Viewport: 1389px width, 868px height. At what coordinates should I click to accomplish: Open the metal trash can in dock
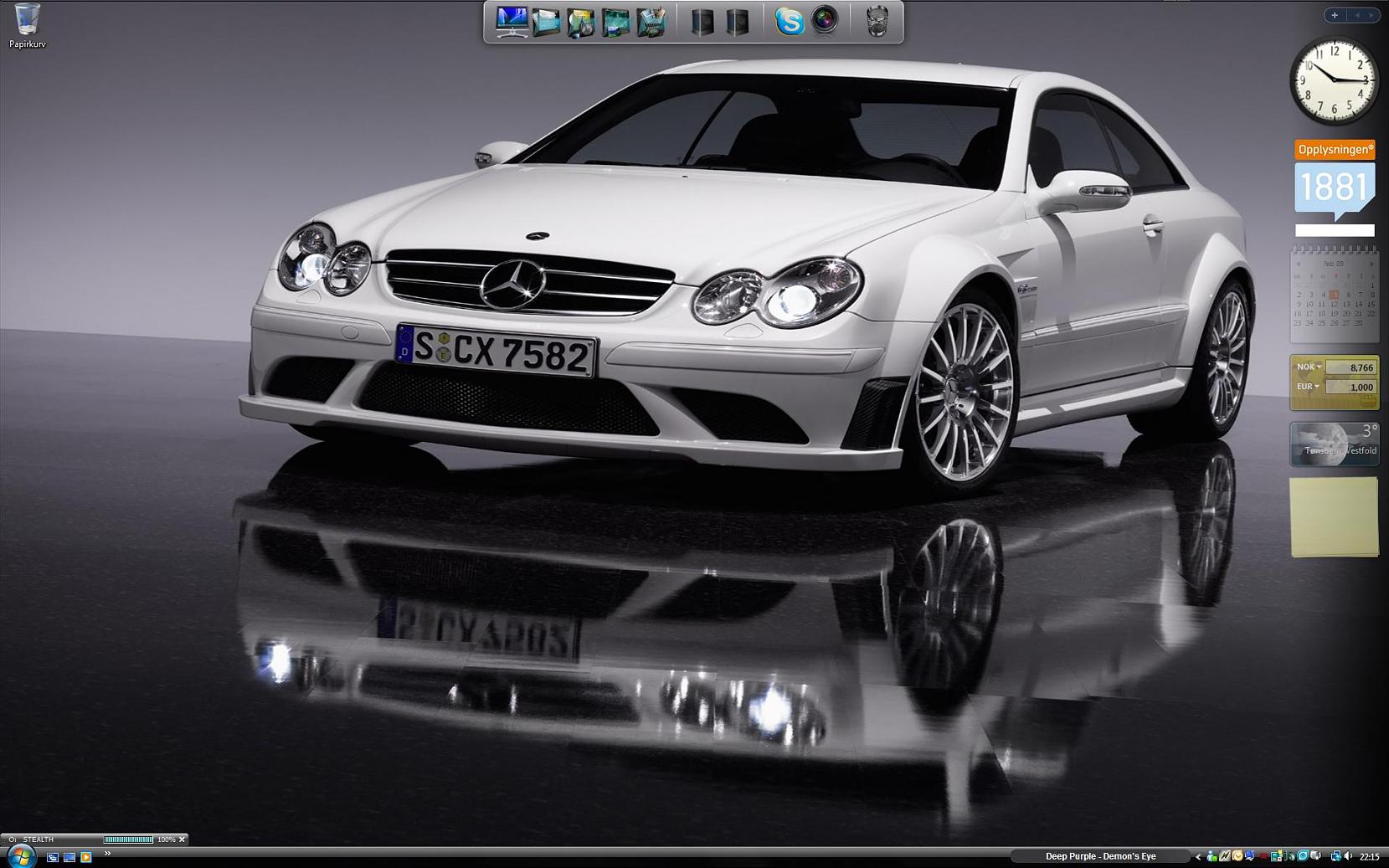(x=877, y=22)
